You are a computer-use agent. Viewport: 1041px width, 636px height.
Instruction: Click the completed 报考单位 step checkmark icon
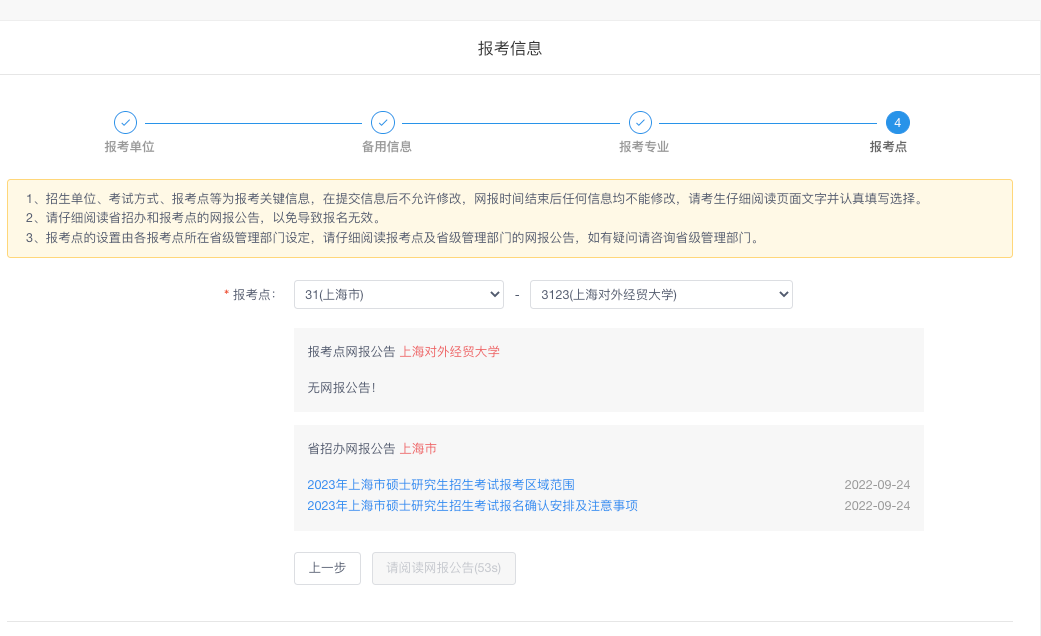pos(125,123)
